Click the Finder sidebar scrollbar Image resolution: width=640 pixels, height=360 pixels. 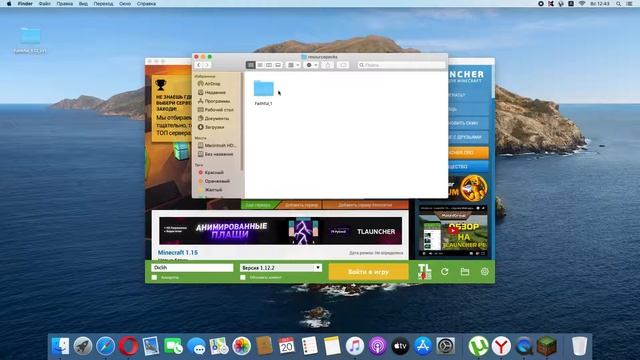coord(242,122)
